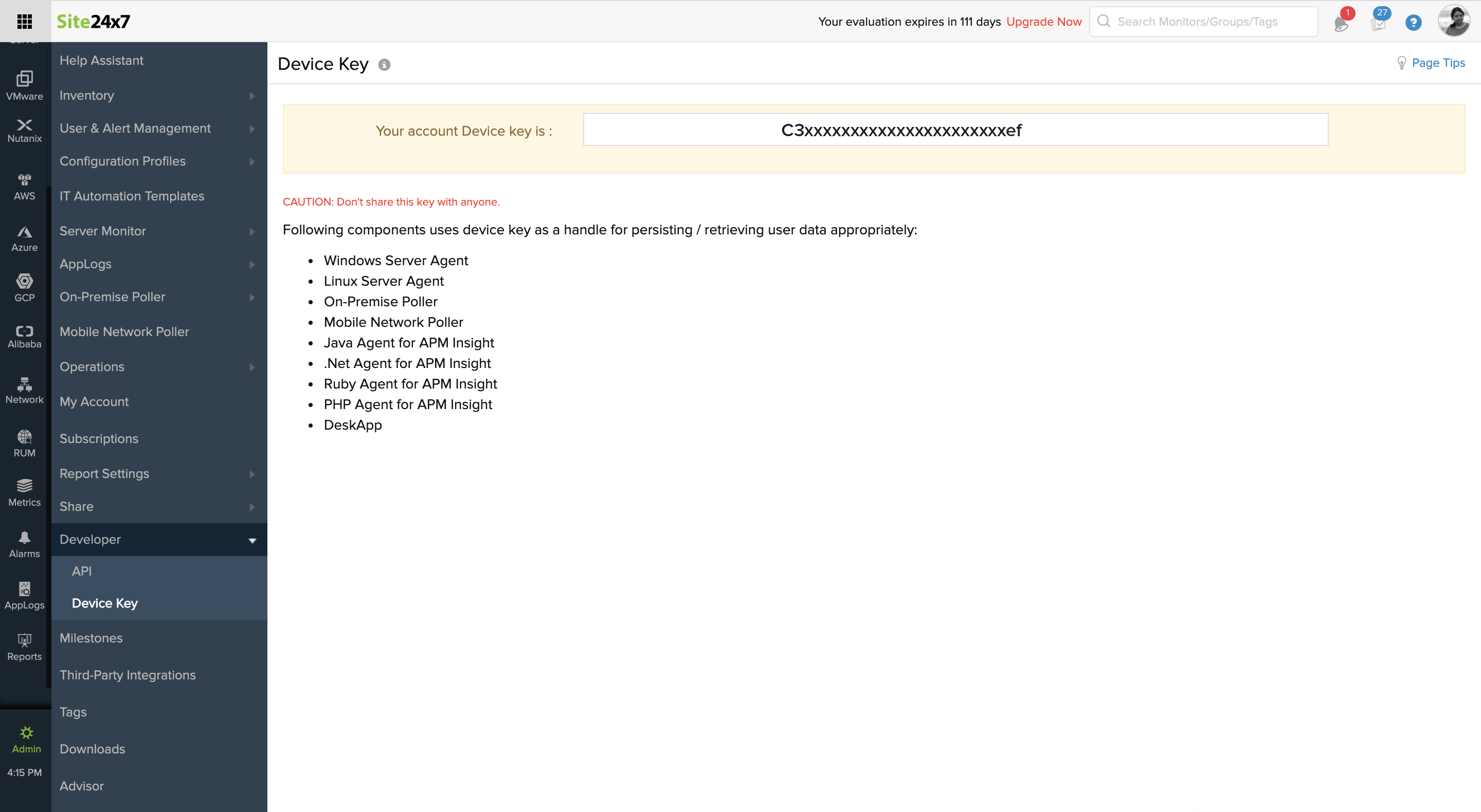Go to the Network monitoring icon
This screenshot has width=1481, height=812.
click(x=24, y=390)
